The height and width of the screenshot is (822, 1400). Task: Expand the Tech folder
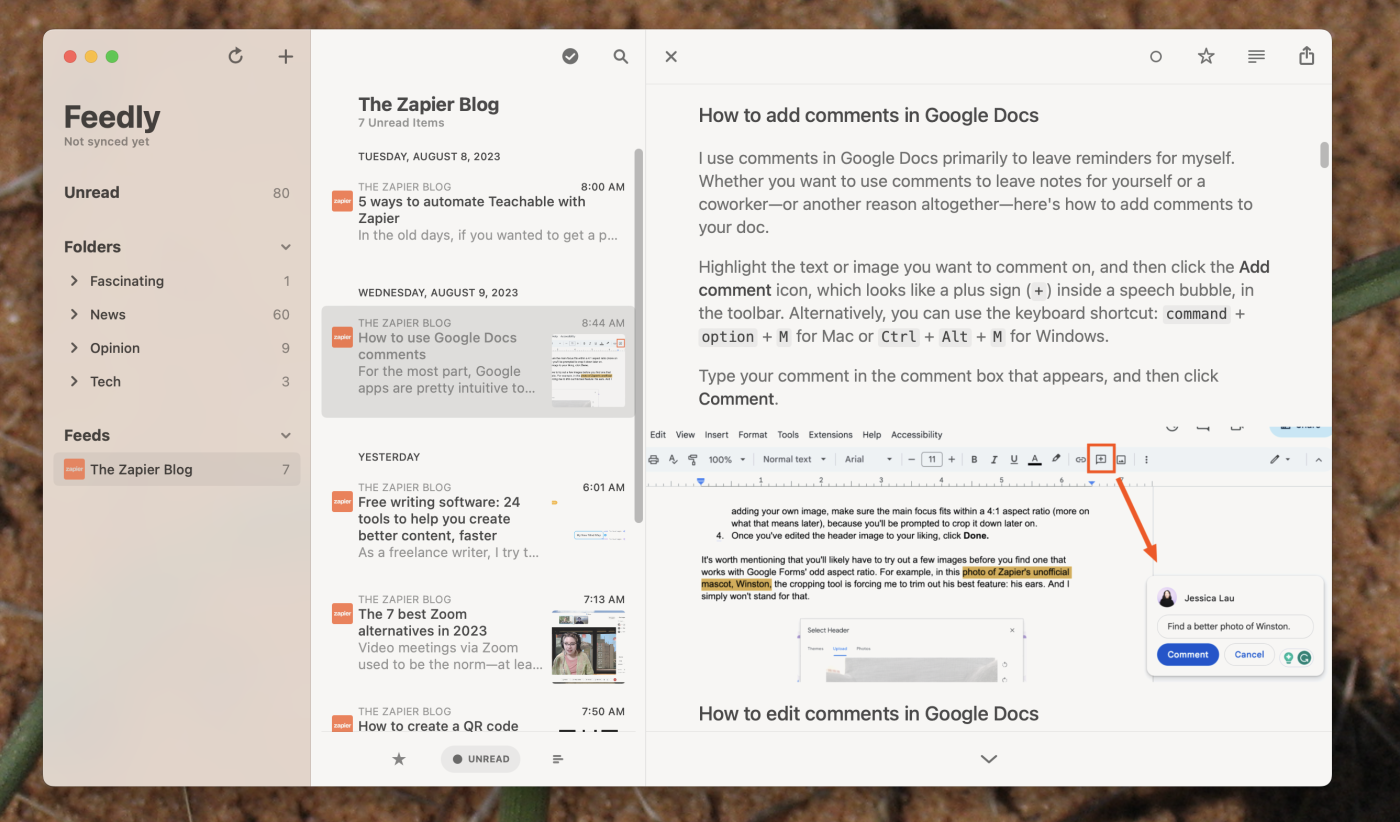[74, 381]
